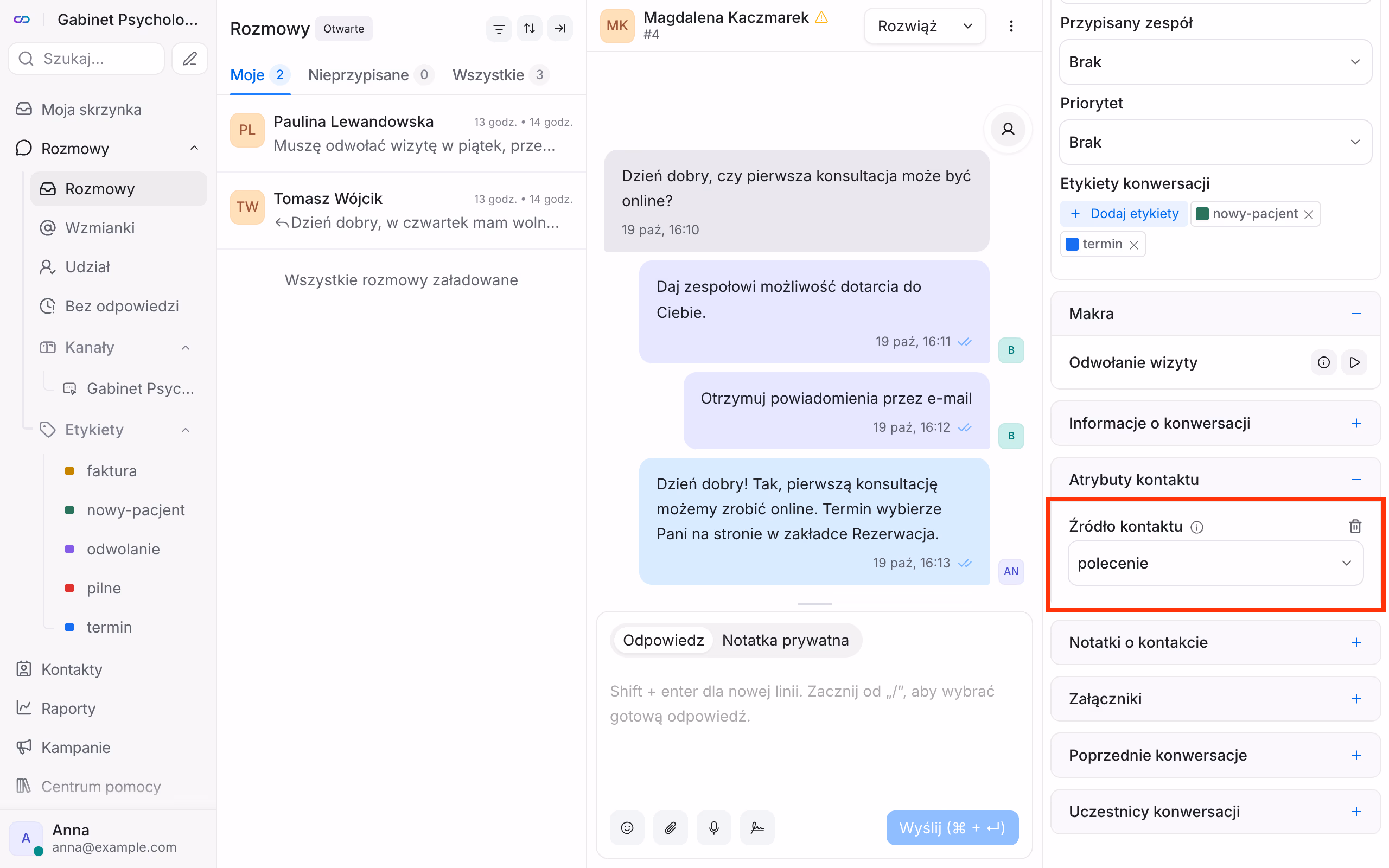Open Anna user profile menu
This screenshot has width=1389, height=868.
tap(108, 838)
